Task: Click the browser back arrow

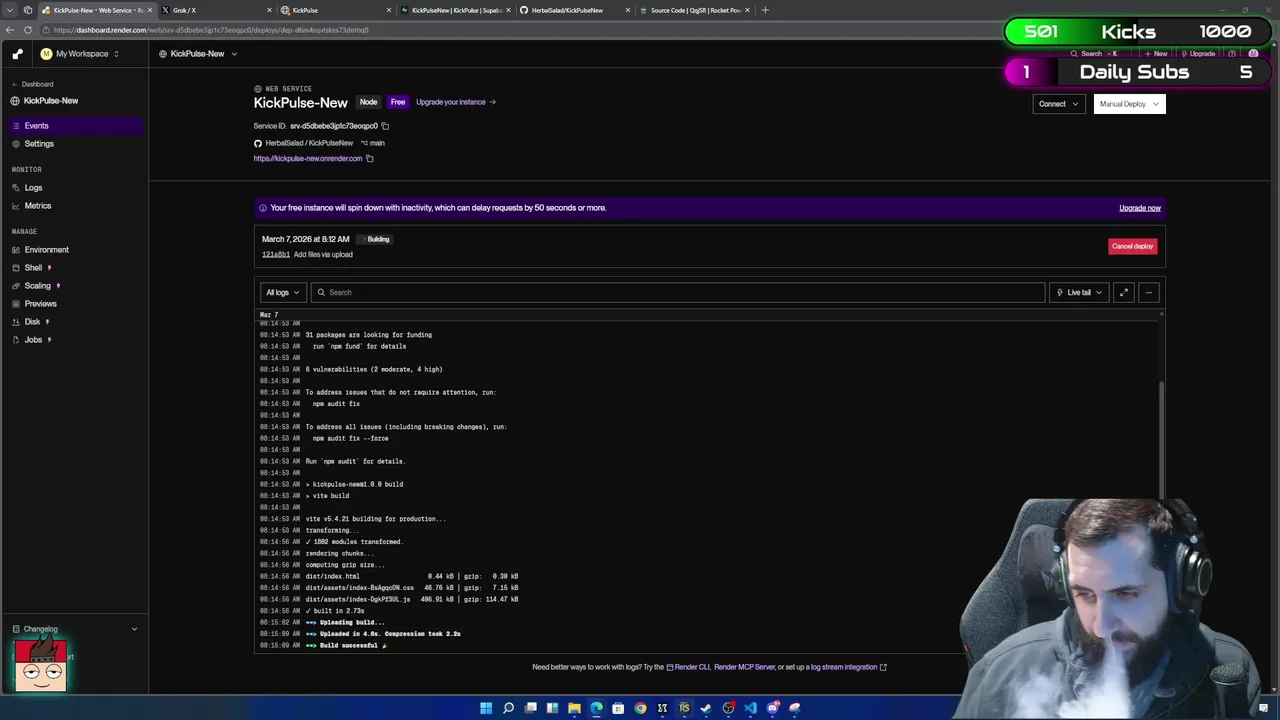Action: tap(10, 30)
